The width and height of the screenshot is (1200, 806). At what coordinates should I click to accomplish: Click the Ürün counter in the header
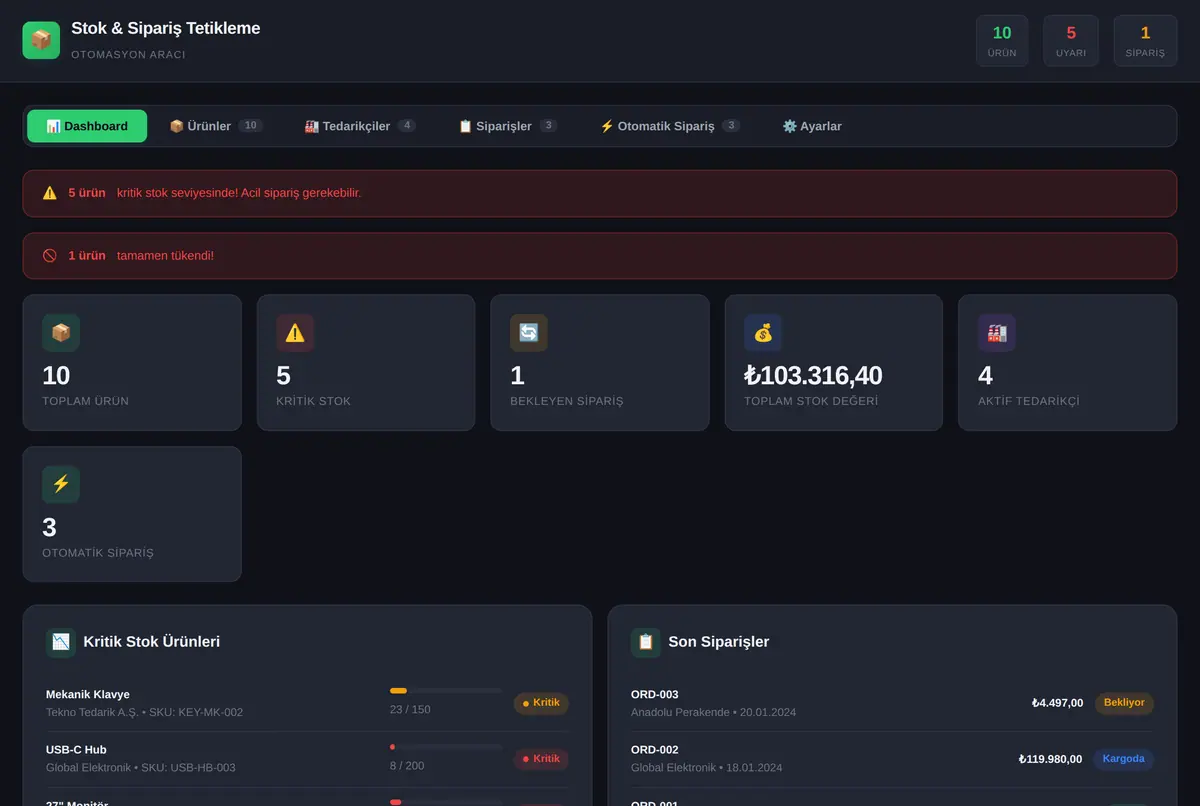click(1002, 41)
